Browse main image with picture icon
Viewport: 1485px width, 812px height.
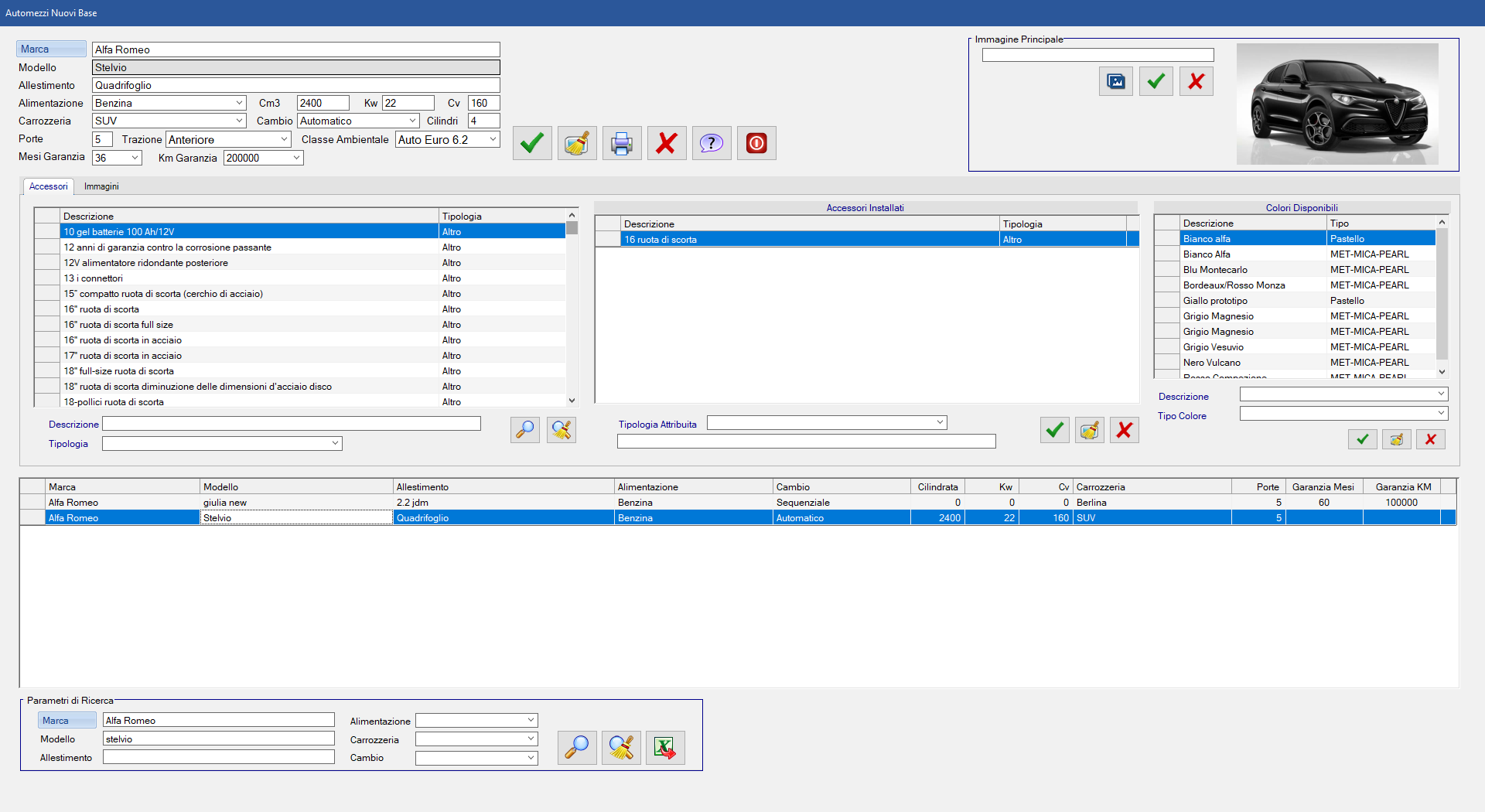(1116, 81)
